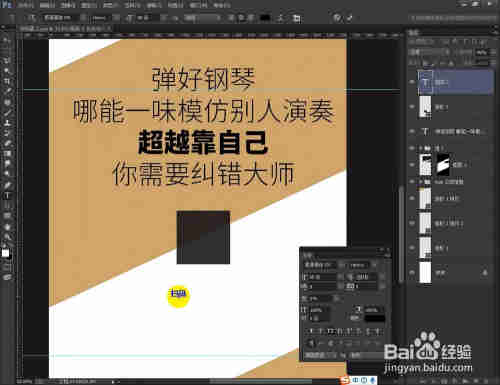Select the History Brush tool
The width and height of the screenshot is (500, 385).
7,133
